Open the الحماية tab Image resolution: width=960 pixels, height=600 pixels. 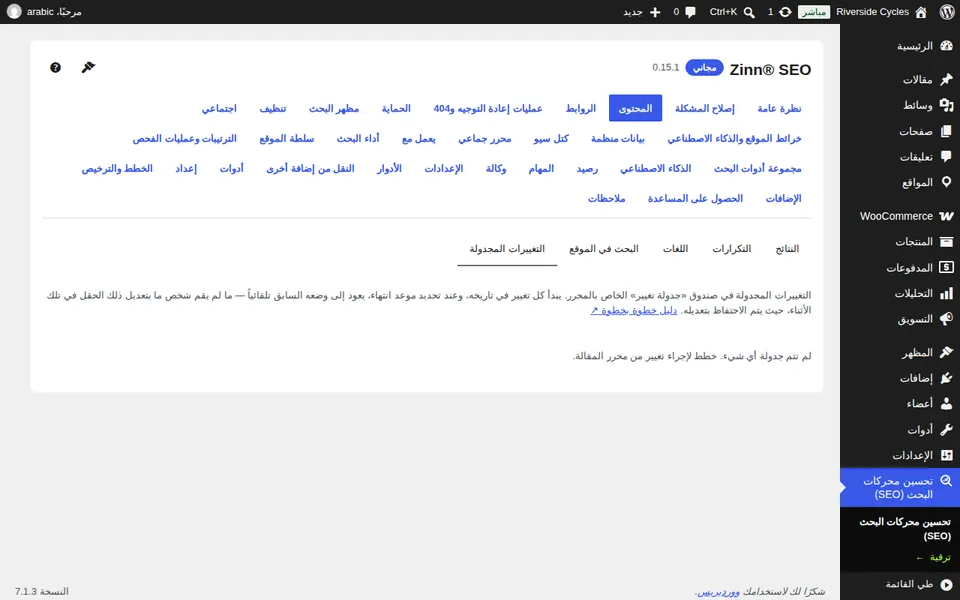396,108
